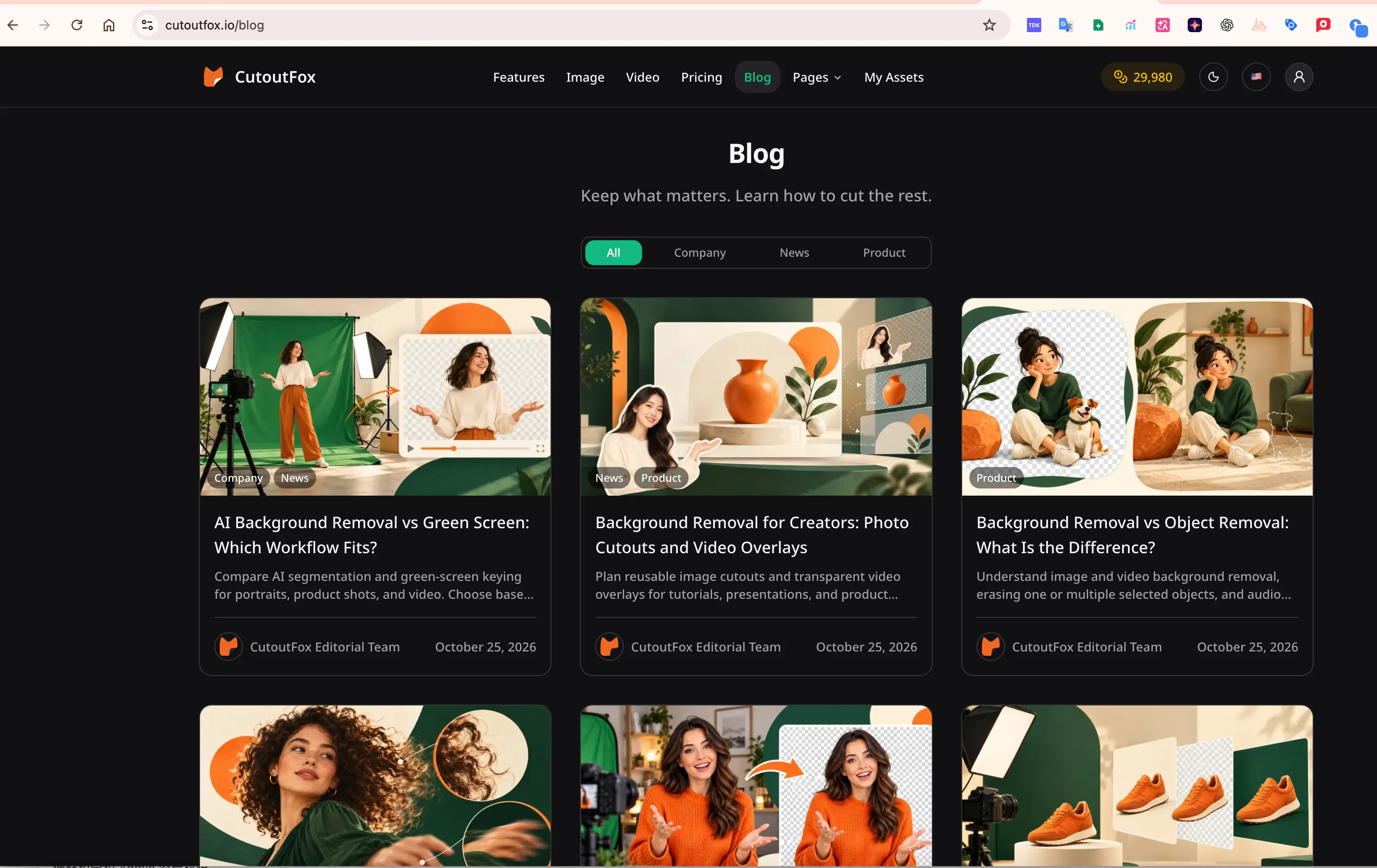Image resolution: width=1377 pixels, height=868 pixels.
Task: Open the Video nav item
Action: pyautogui.click(x=642, y=77)
